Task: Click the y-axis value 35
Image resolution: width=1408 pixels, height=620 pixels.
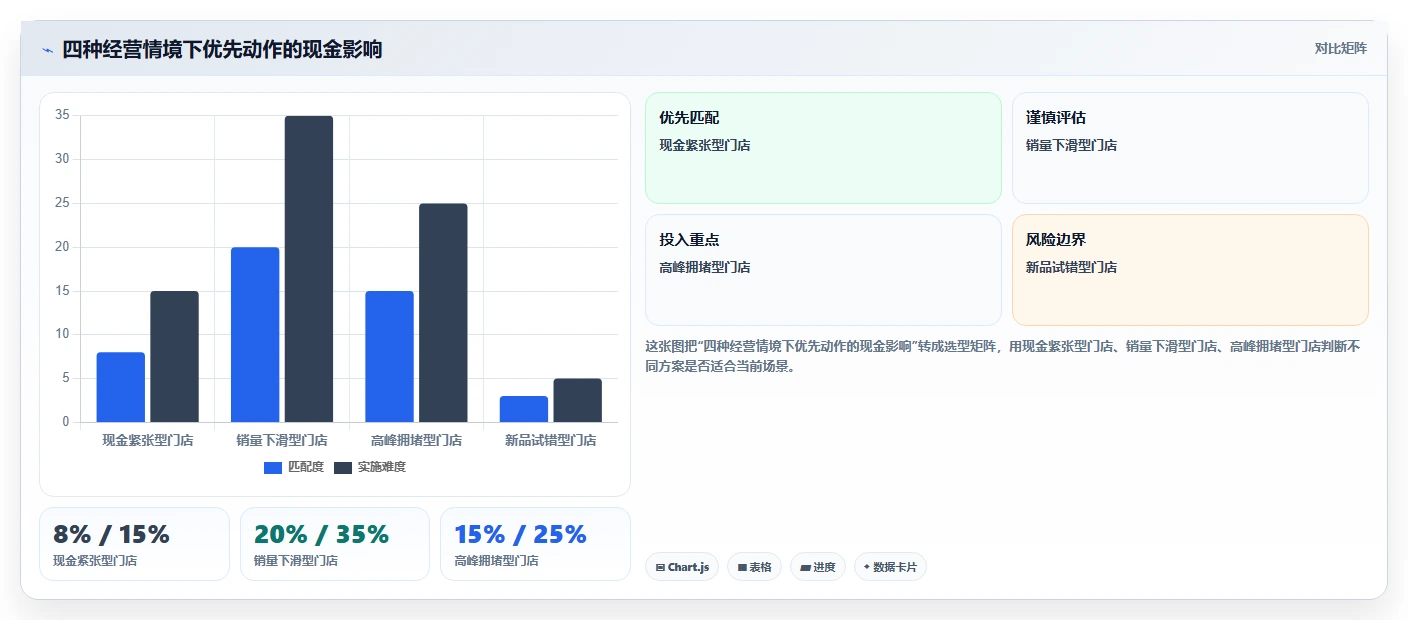Action: [x=62, y=115]
